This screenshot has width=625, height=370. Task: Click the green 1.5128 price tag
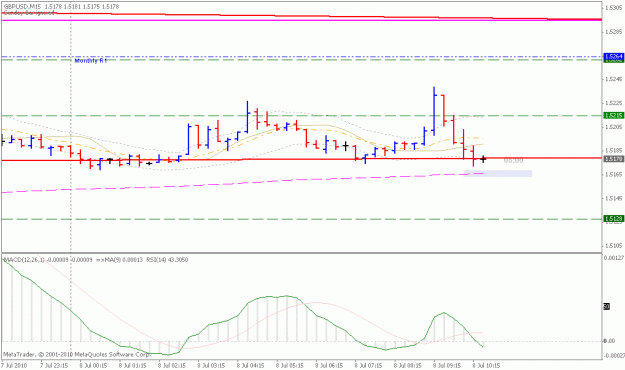[614, 219]
